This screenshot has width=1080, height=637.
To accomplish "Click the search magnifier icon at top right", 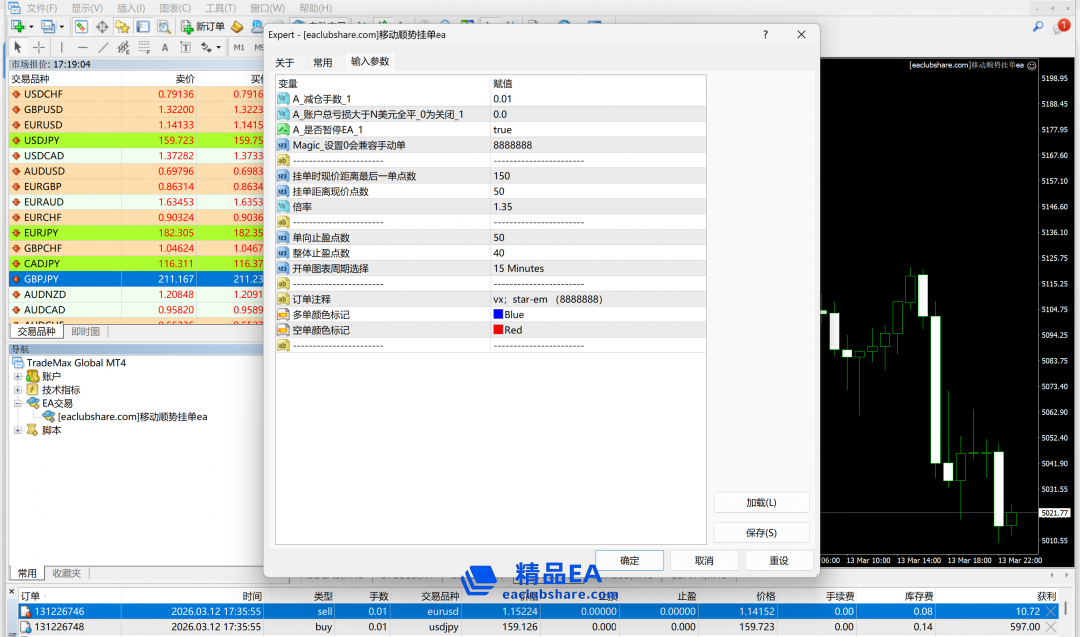I will [1038, 26].
